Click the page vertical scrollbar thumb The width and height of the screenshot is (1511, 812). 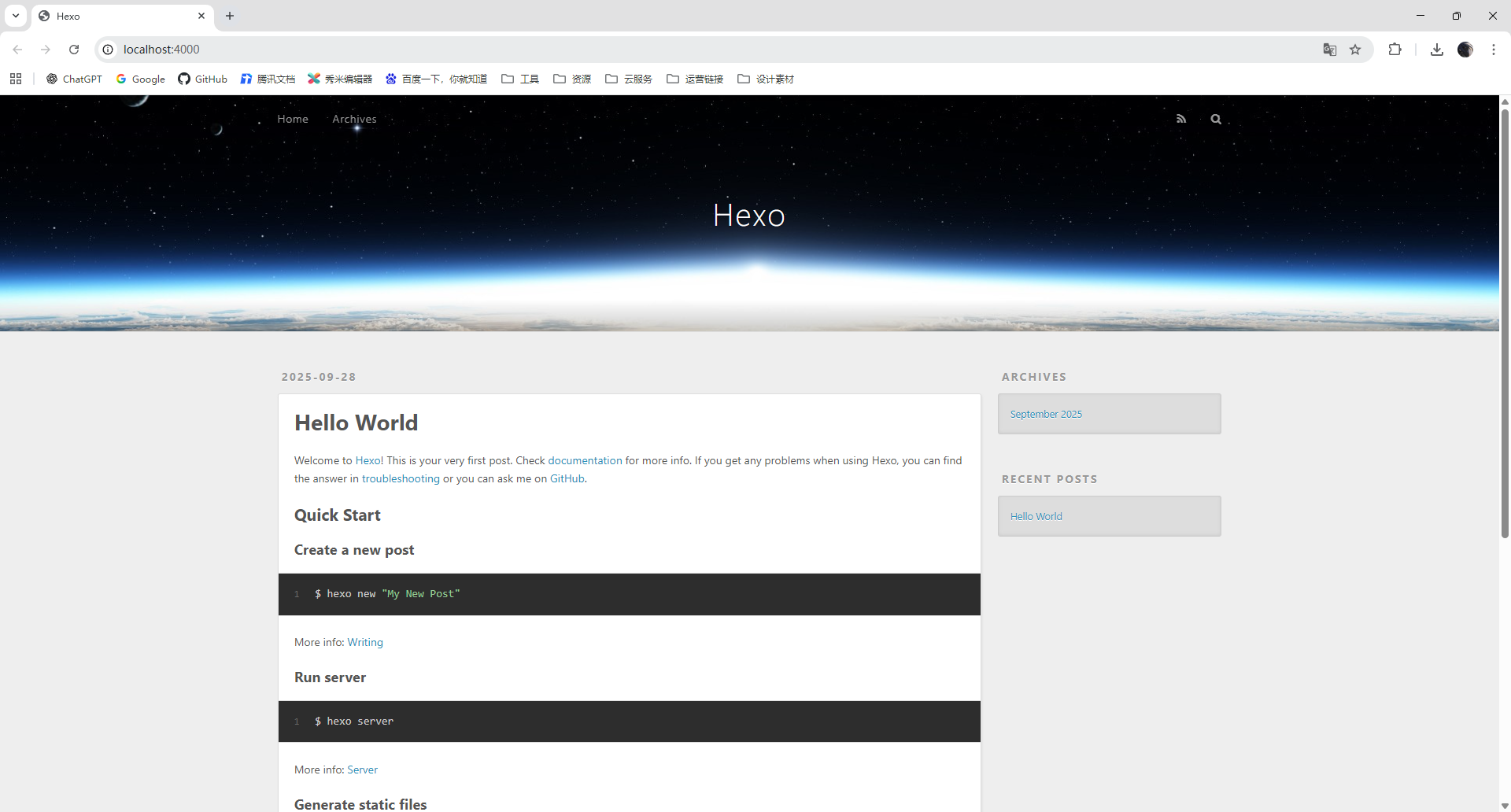pos(1505,323)
